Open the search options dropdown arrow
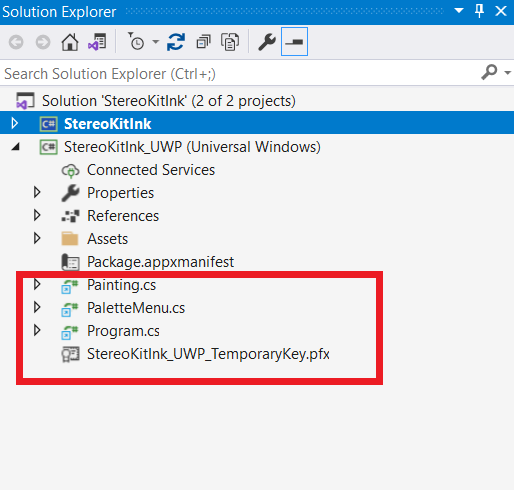514x490 pixels. (507, 72)
